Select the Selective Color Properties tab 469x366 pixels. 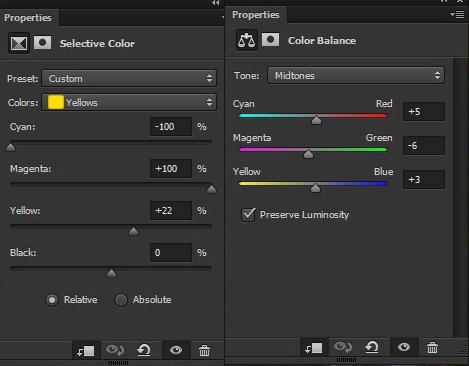[28, 17]
